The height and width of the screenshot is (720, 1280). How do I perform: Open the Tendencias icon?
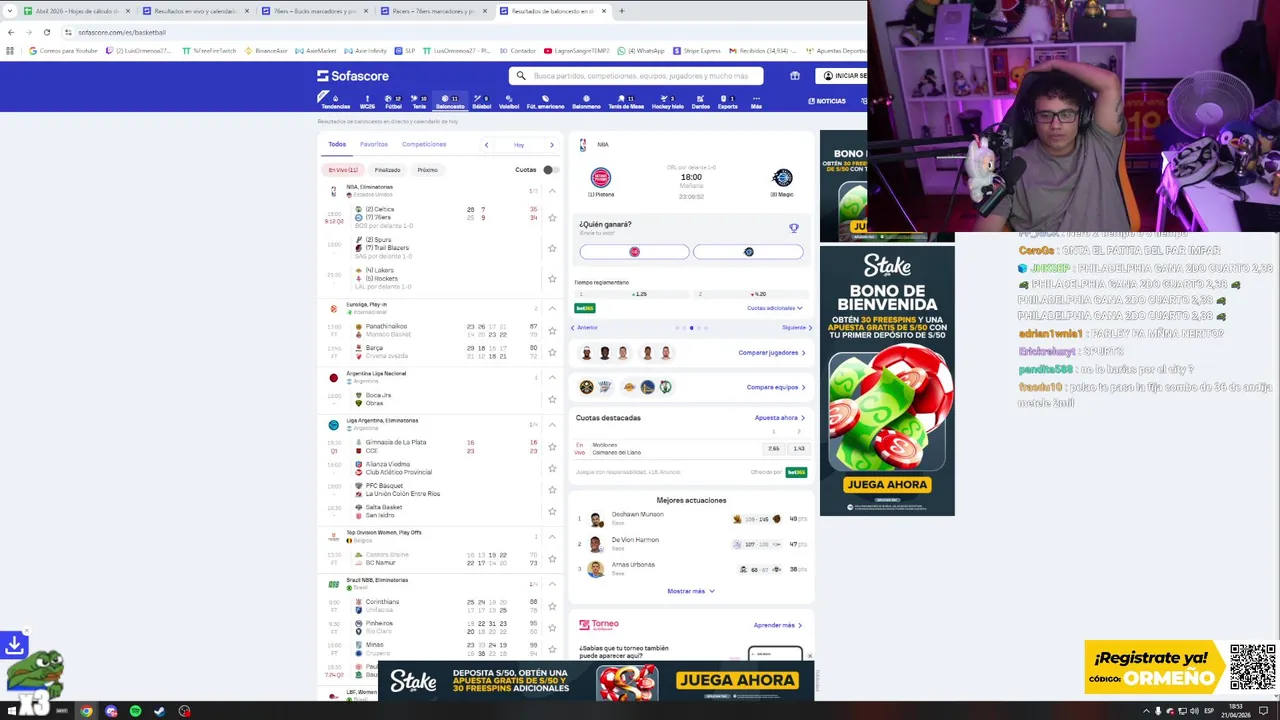335,102
